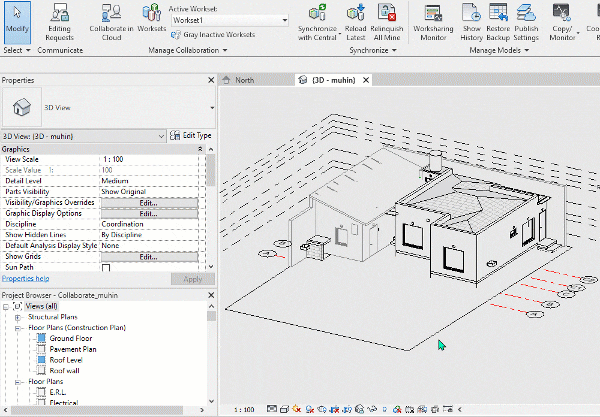Open the 3D View type selector dropdown

212,108
